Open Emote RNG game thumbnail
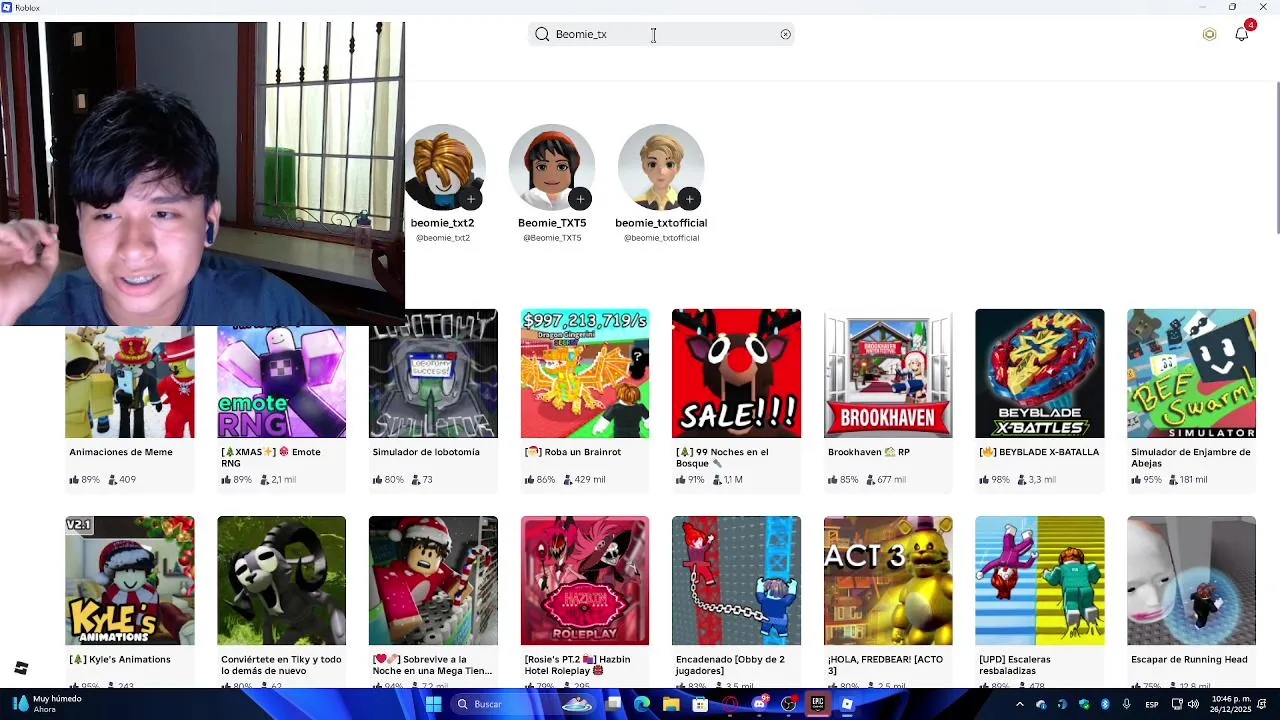The height and width of the screenshot is (720, 1280). (x=281, y=382)
